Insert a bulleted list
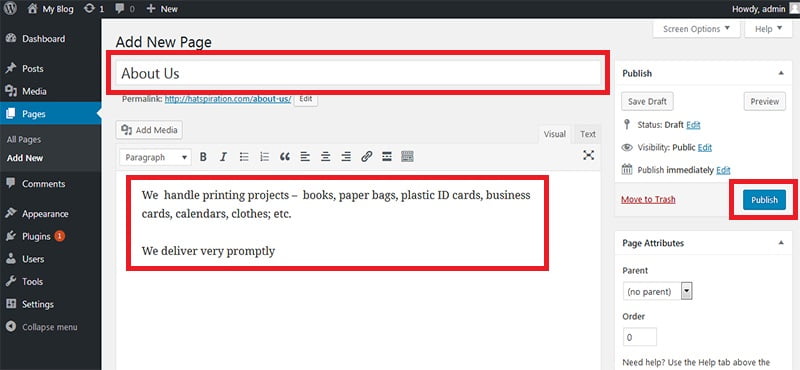800x370 pixels. [x=244, y=157]
